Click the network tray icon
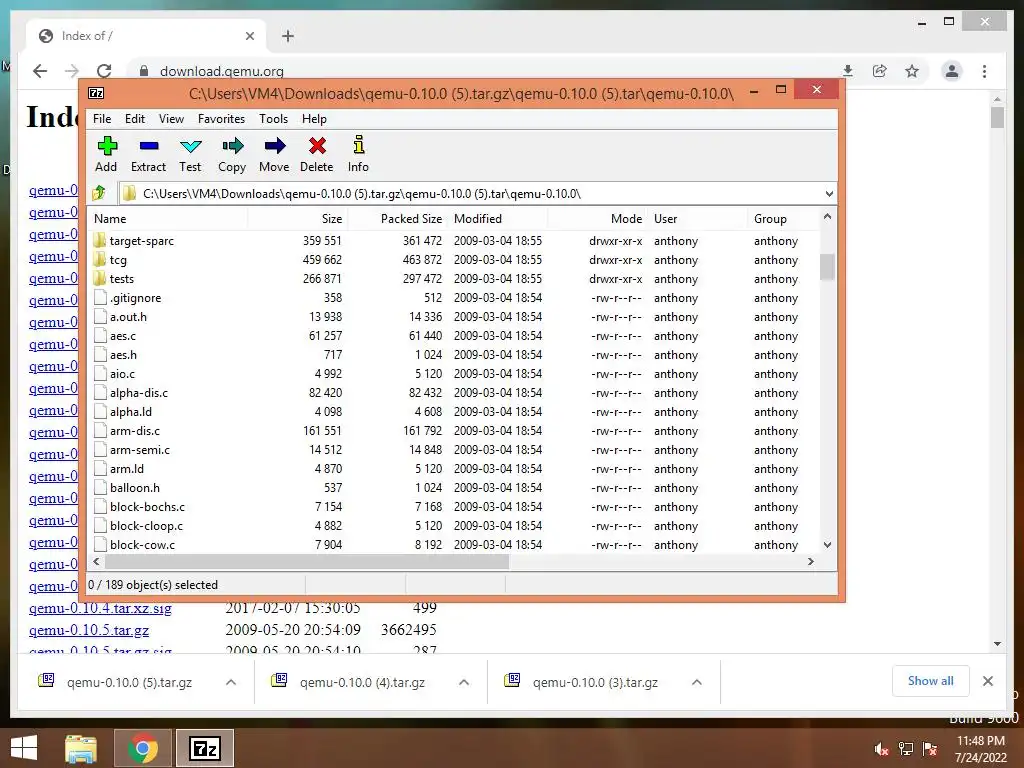This screenshot has height=768, width=1024. pyautogui.click(x=906, y=749)
